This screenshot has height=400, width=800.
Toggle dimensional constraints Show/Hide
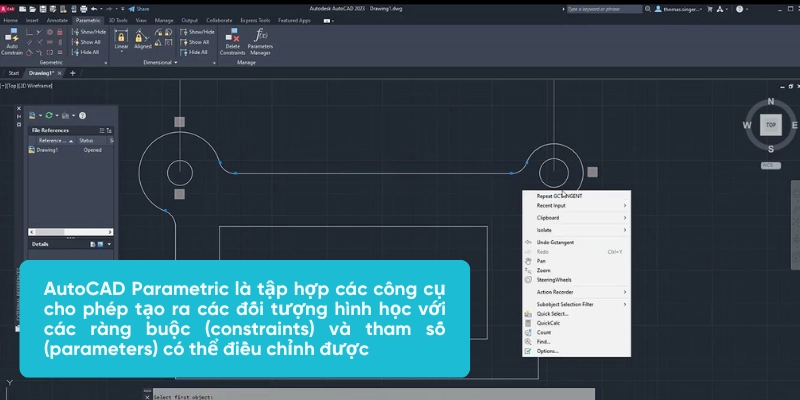click(197, 32)
